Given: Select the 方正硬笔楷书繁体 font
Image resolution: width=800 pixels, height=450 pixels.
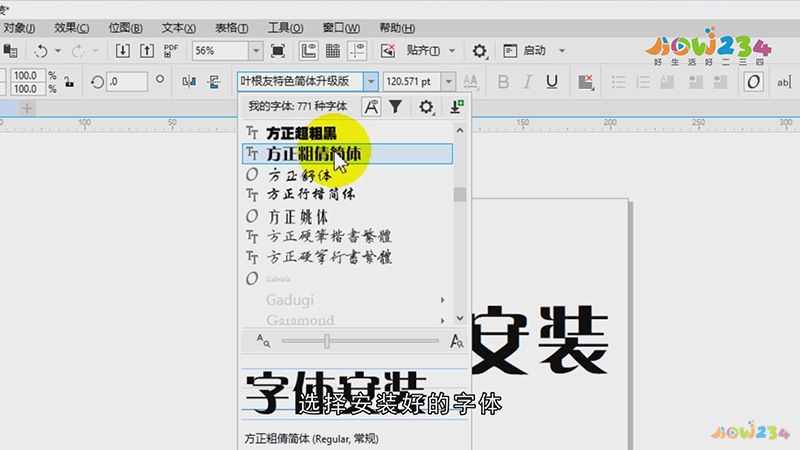Looking at the screenshot, I should (347, 236).
